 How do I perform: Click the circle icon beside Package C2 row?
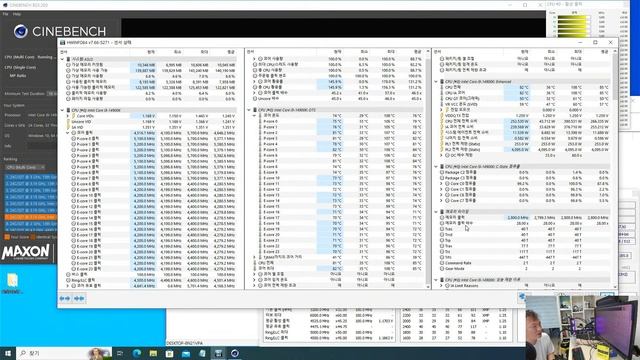(442, 172)
